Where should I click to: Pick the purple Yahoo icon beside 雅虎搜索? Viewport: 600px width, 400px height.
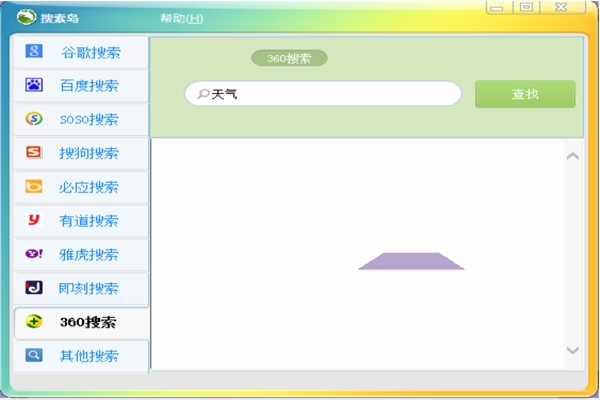click(34, 254)
